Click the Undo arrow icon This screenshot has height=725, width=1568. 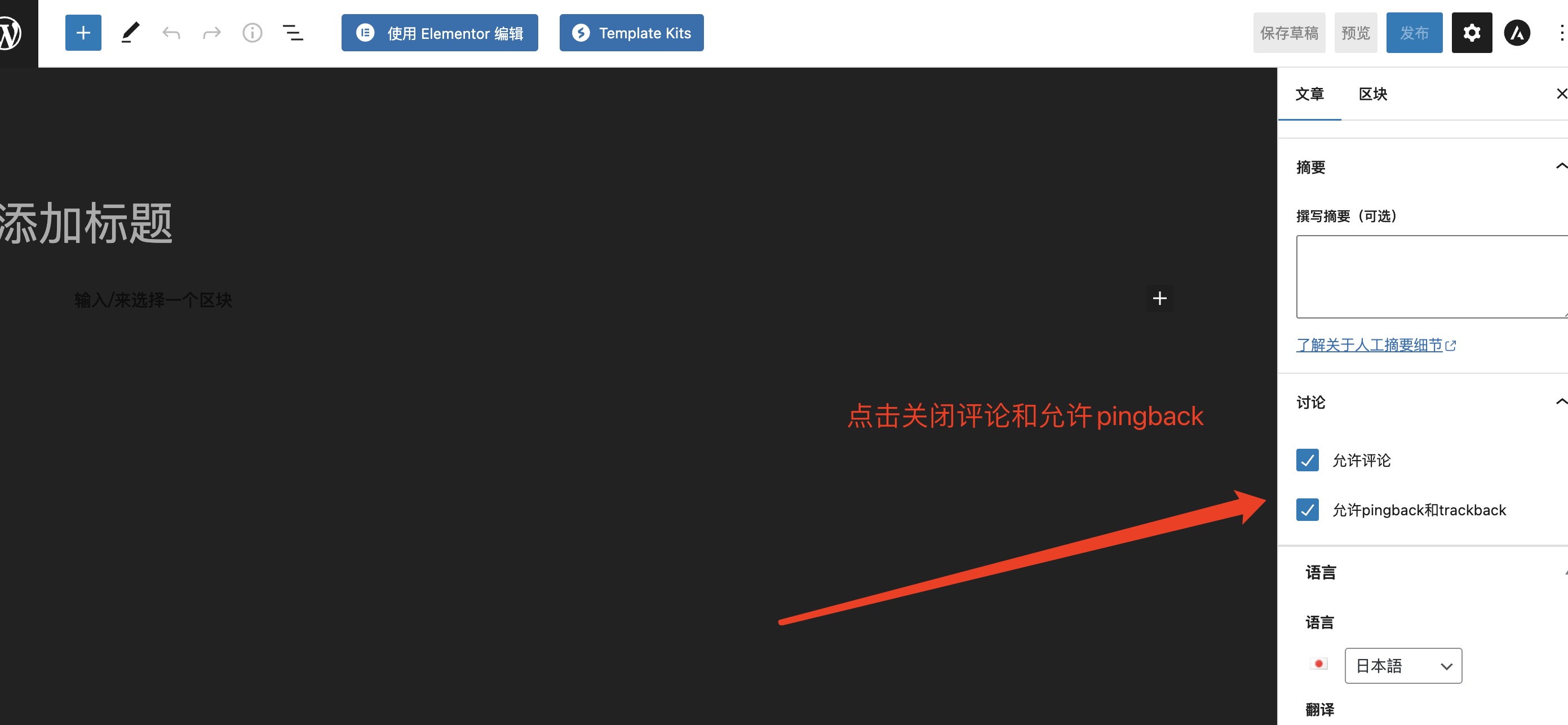point(171,33)
